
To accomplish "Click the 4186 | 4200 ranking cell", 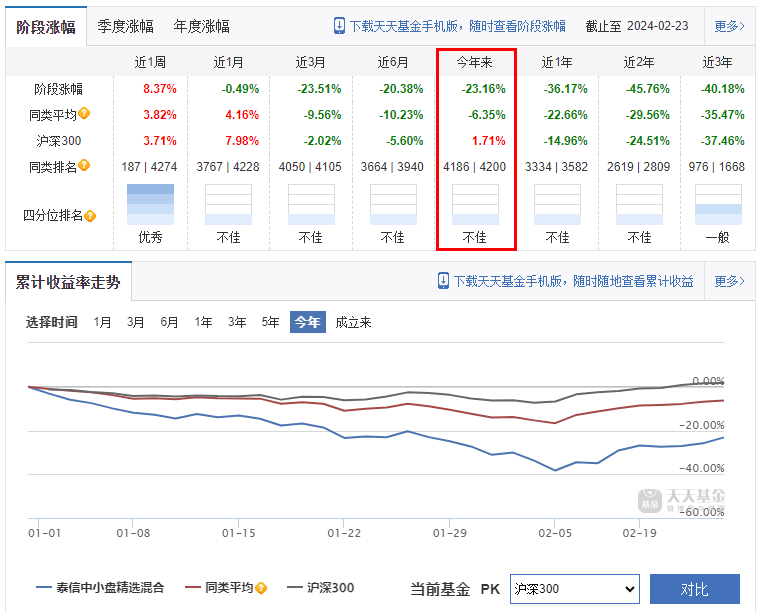I will (475, 167).
